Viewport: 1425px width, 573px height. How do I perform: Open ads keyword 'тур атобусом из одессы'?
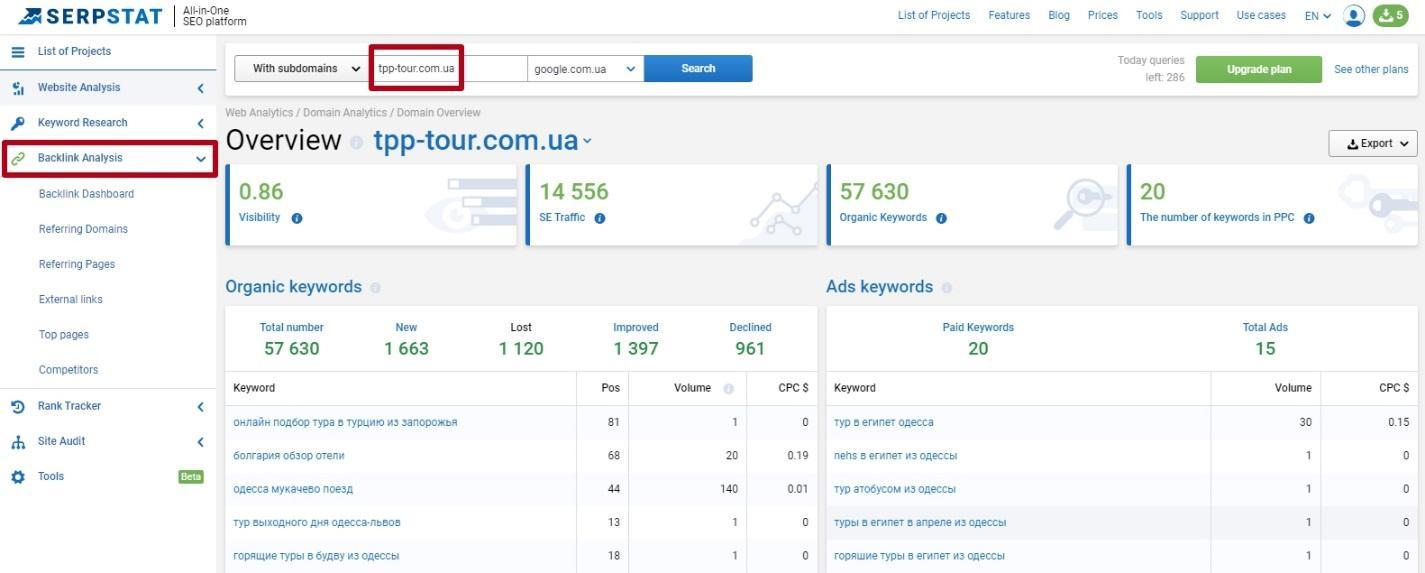coord(895,489)
